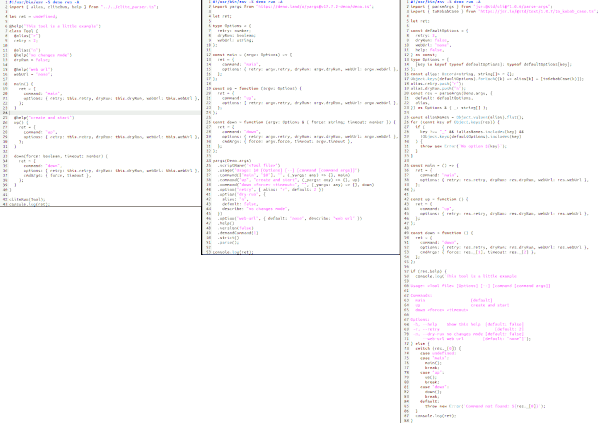Click 'if (res.help) {' in parseArgs pane
This screenshot has width=600, height=423.
(429, 271)
